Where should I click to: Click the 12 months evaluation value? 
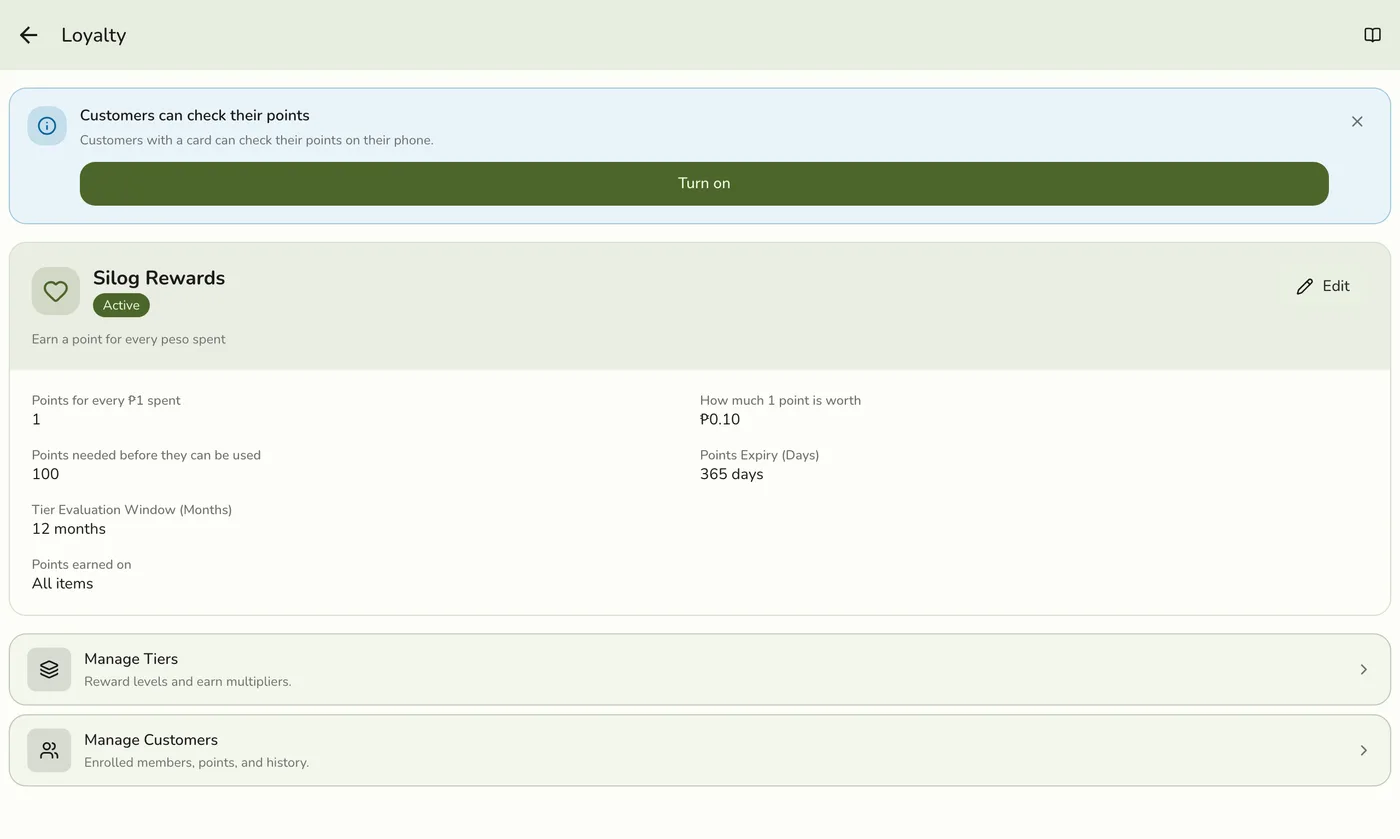(x=69, y=529)
